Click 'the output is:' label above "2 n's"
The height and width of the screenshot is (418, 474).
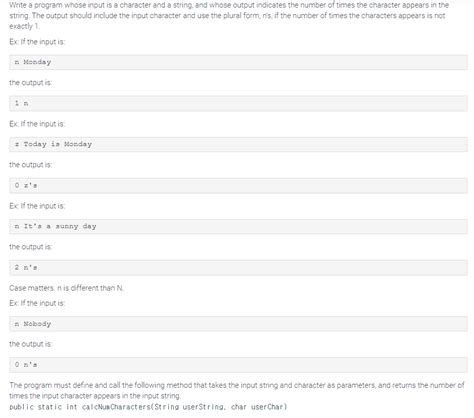tap(31, 247)
